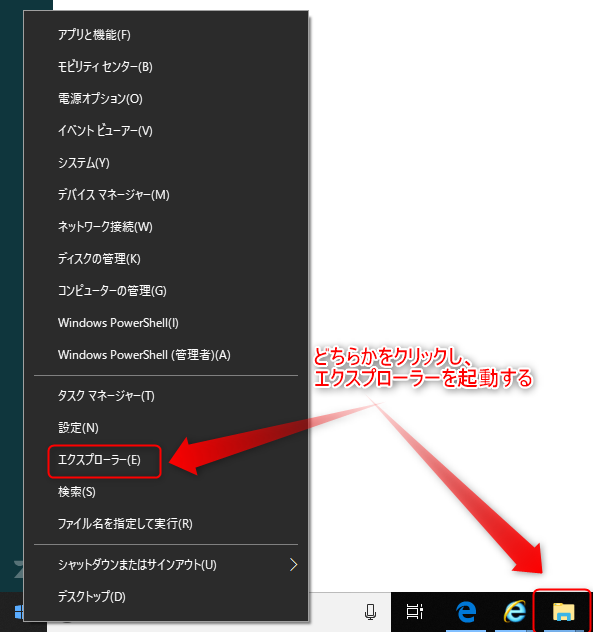This screenshot has width=593, height=632.
Task: Click the microphone icon in search box
Action: (x=370, y=611)
